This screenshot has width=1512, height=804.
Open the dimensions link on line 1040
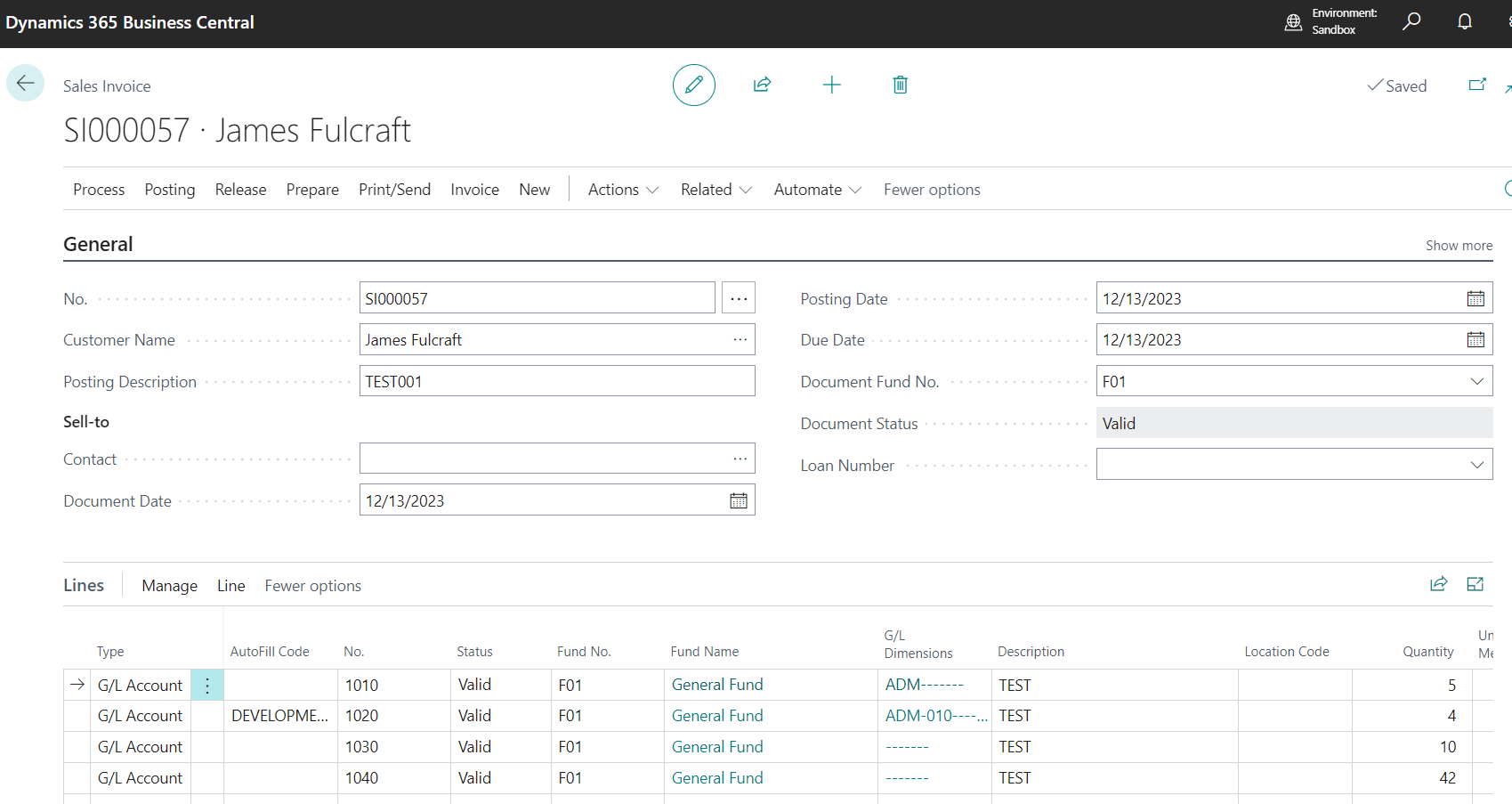coord(907,778)
